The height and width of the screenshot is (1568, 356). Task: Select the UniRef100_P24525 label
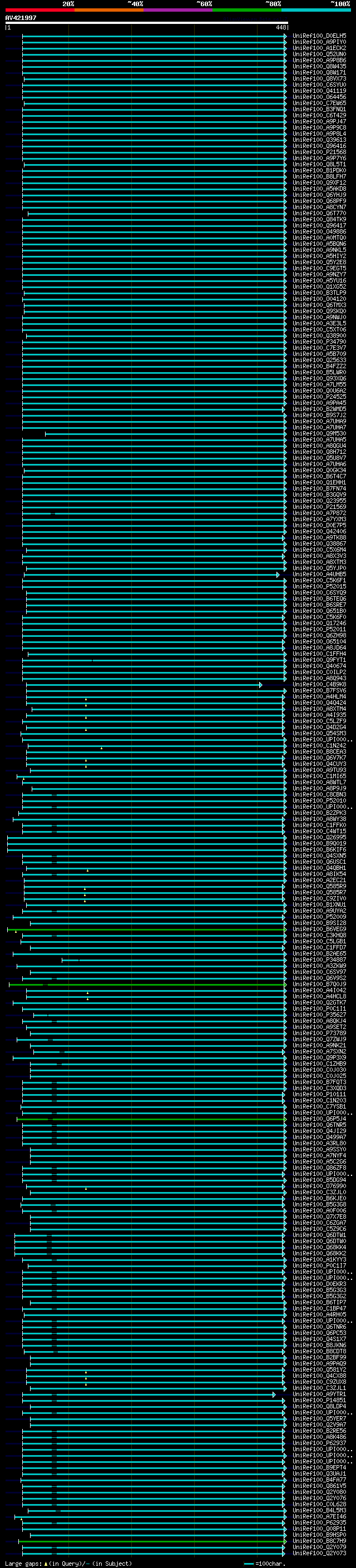point(319,397)
